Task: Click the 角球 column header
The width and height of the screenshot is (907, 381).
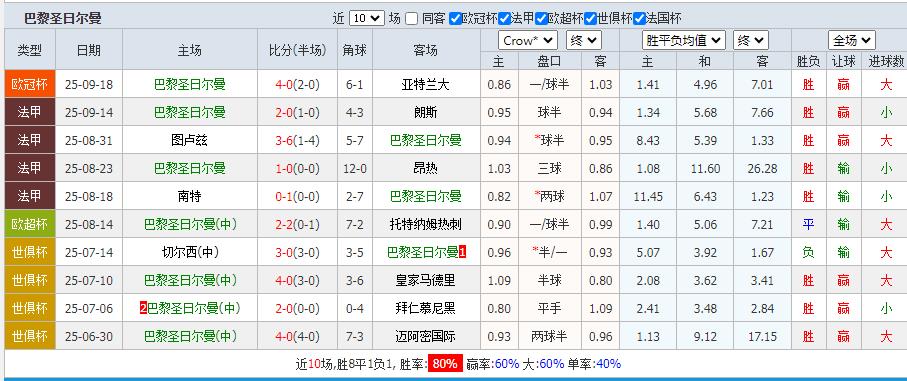Action: pos(355,50)
